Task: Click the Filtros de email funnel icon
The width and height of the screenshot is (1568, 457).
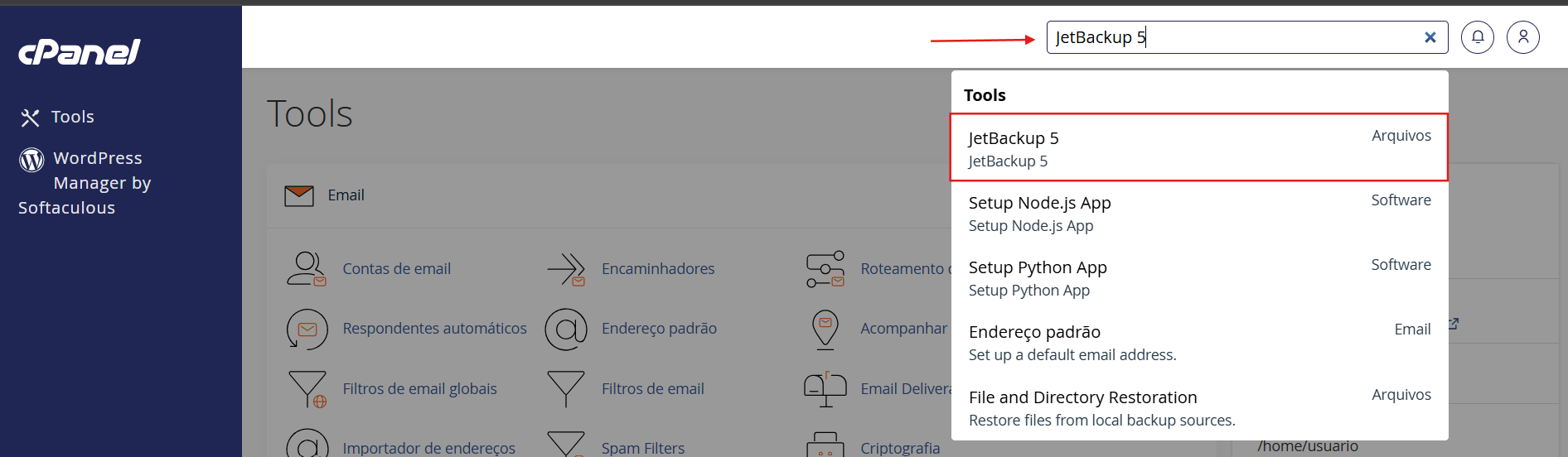Action: pyautogui.click(x=566, y=389)
